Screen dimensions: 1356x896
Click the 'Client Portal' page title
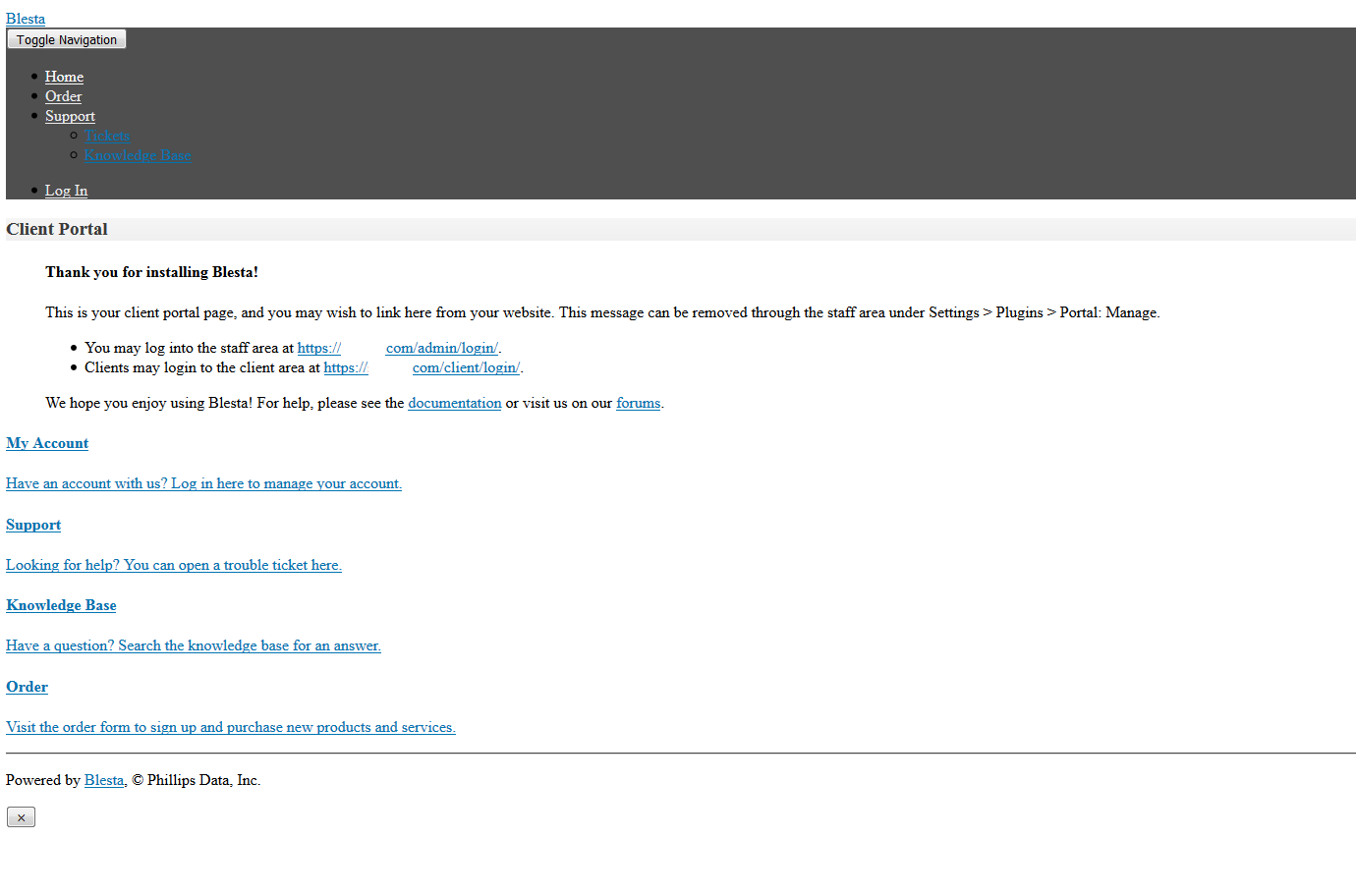point(57,229)
